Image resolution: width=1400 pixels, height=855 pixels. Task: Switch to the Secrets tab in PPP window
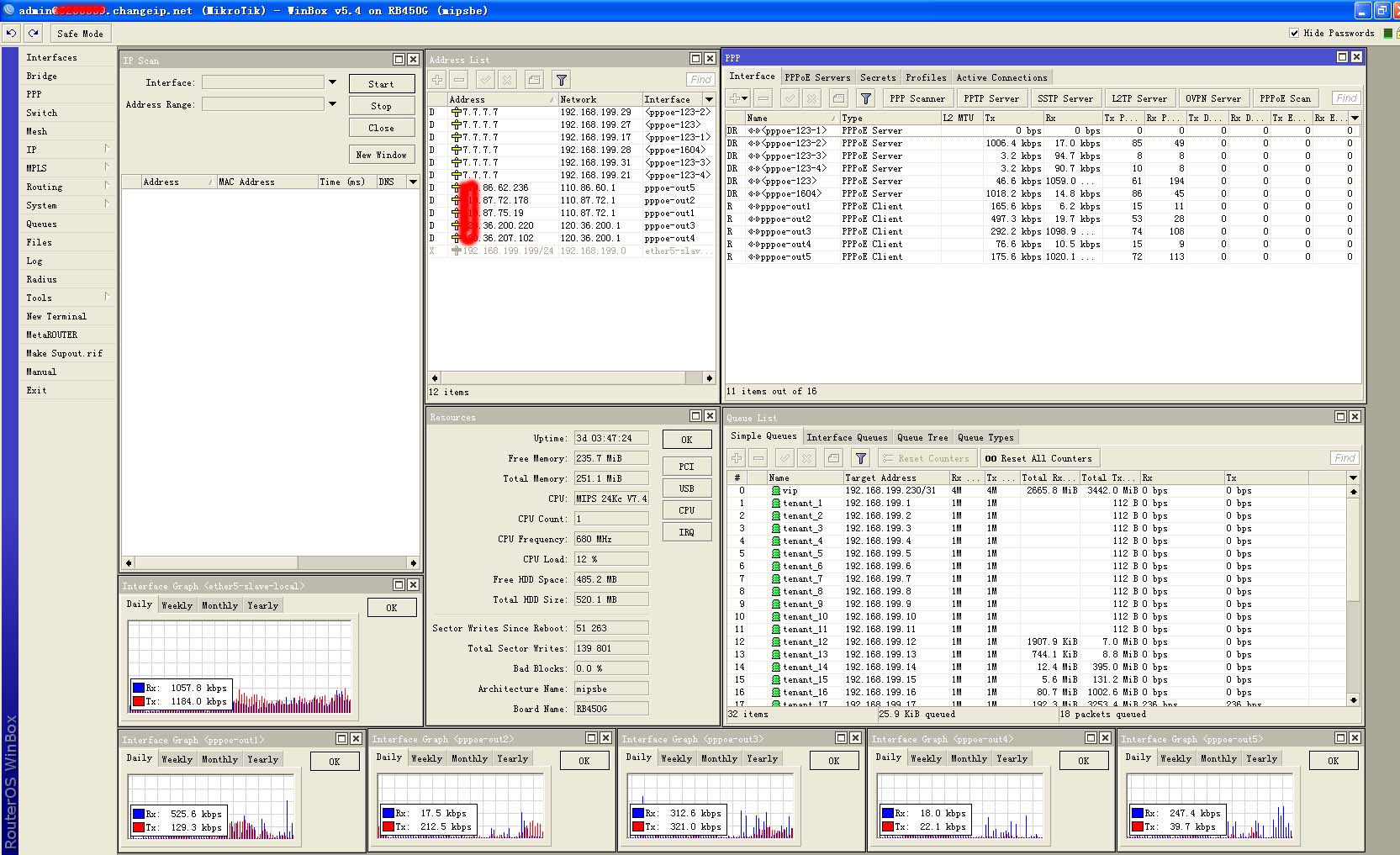click(x=878, y=77)
